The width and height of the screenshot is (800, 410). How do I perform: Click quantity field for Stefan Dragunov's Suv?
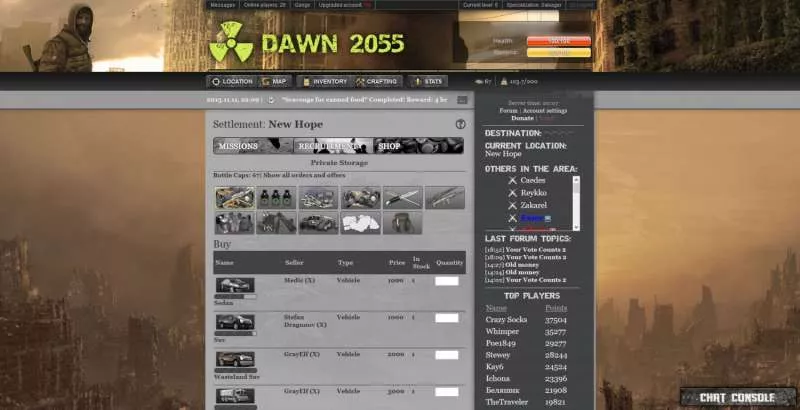(x=447, y=318)
